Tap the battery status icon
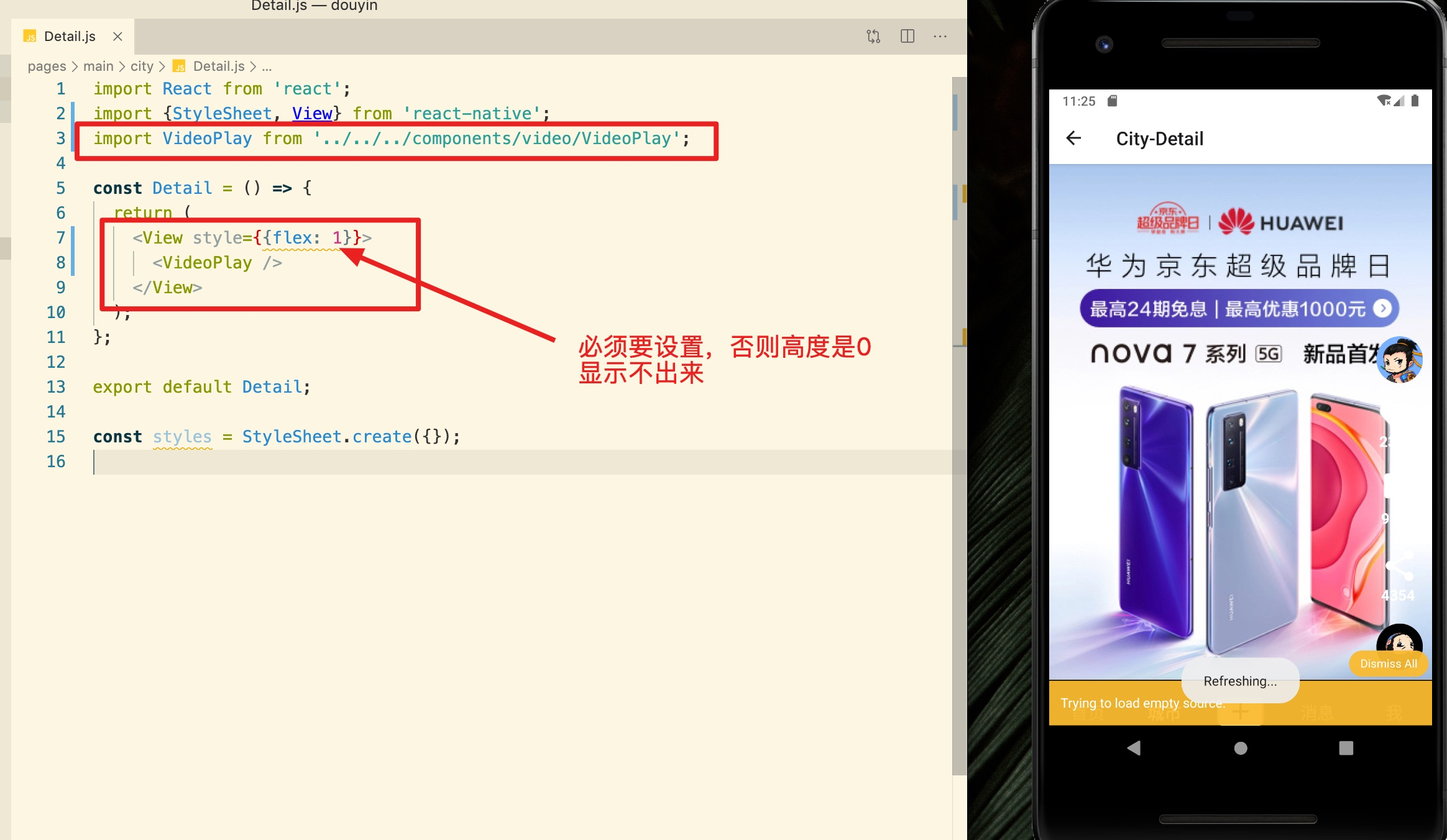The height and width of the screenshot is (840, 1447). (1415, 101)
